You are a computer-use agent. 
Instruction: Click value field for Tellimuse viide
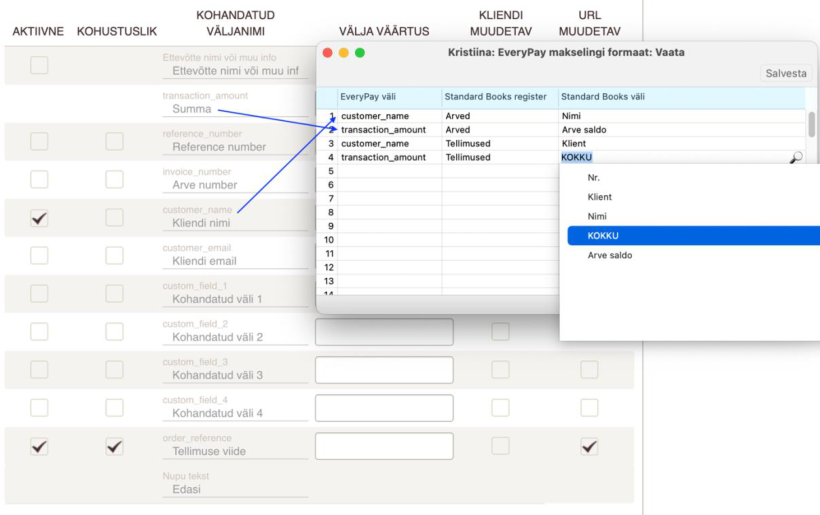(x=384, y=446)
